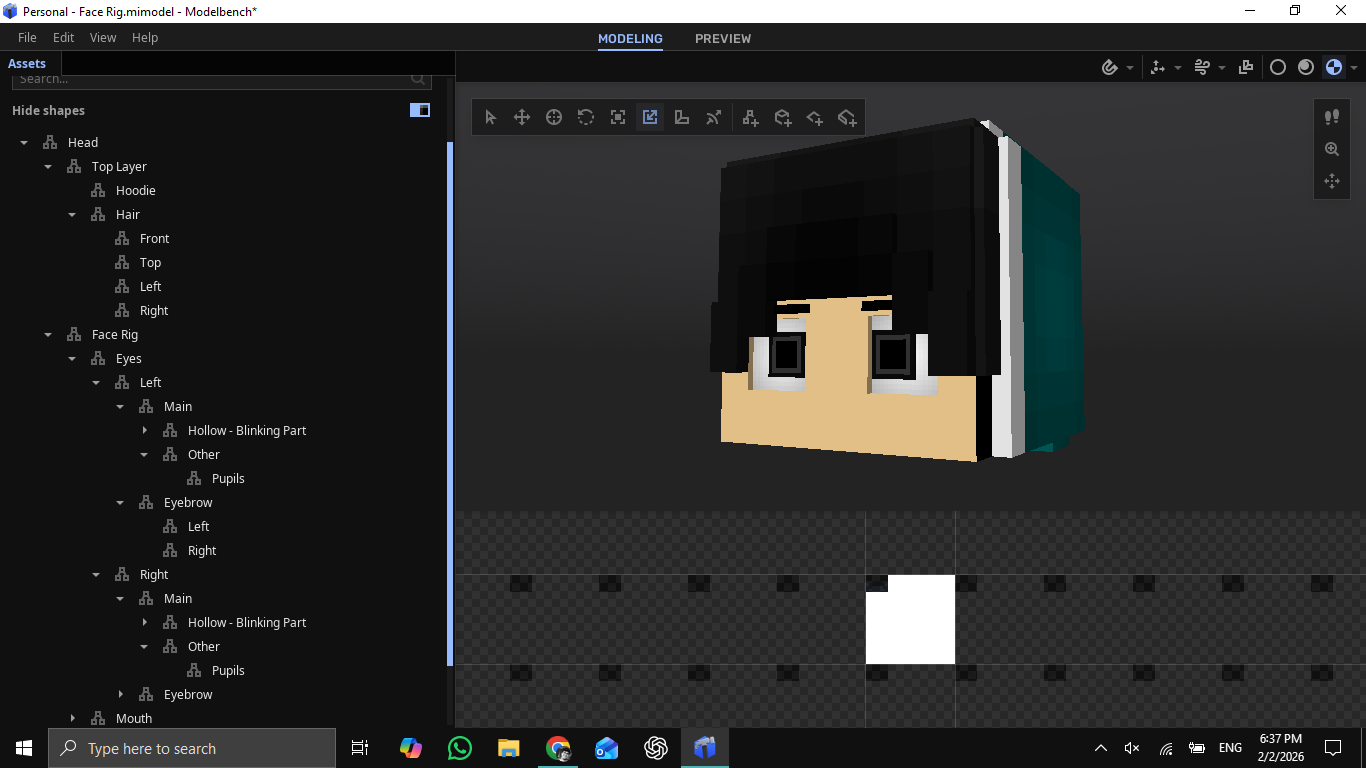Screen dimensions: 1366x768
Task: Click the blue swatch near Hide shapes
Action: pos(419,110)
